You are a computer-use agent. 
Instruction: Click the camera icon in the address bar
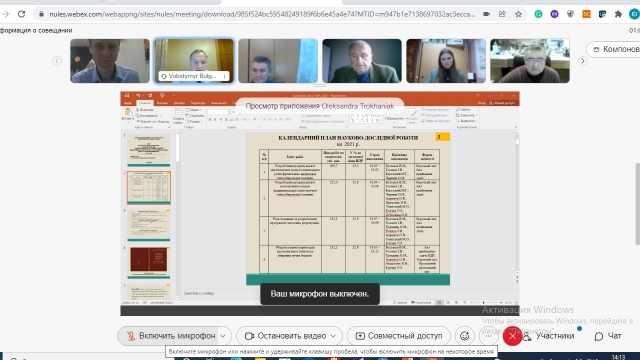point(486,14)
